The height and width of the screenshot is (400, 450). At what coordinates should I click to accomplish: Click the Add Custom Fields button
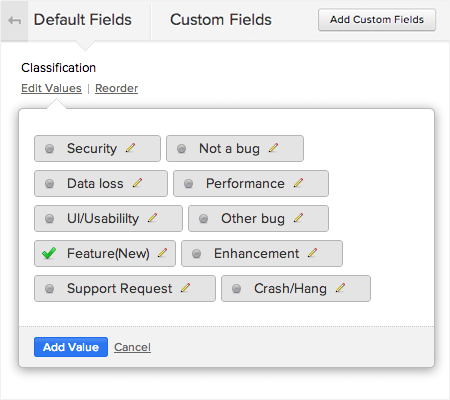click(x=377, y=20)
